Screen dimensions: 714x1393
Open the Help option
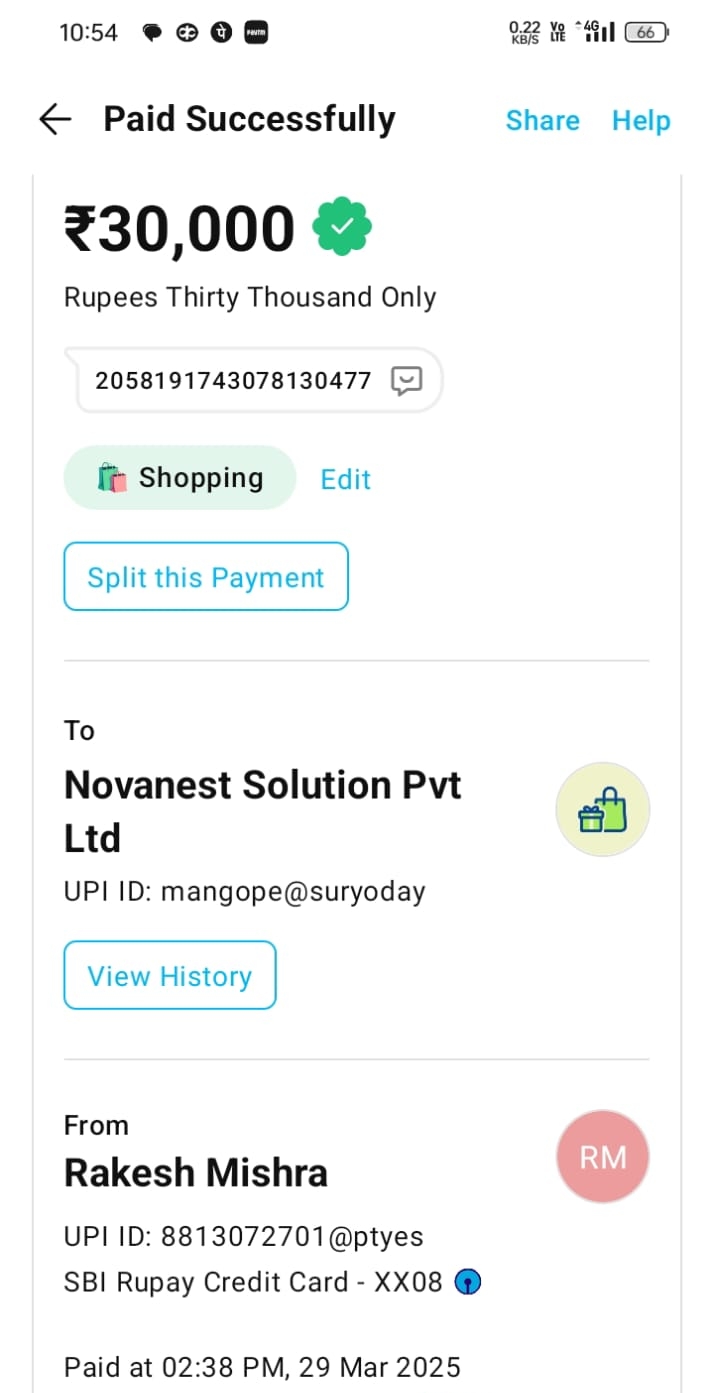point(641,120)
